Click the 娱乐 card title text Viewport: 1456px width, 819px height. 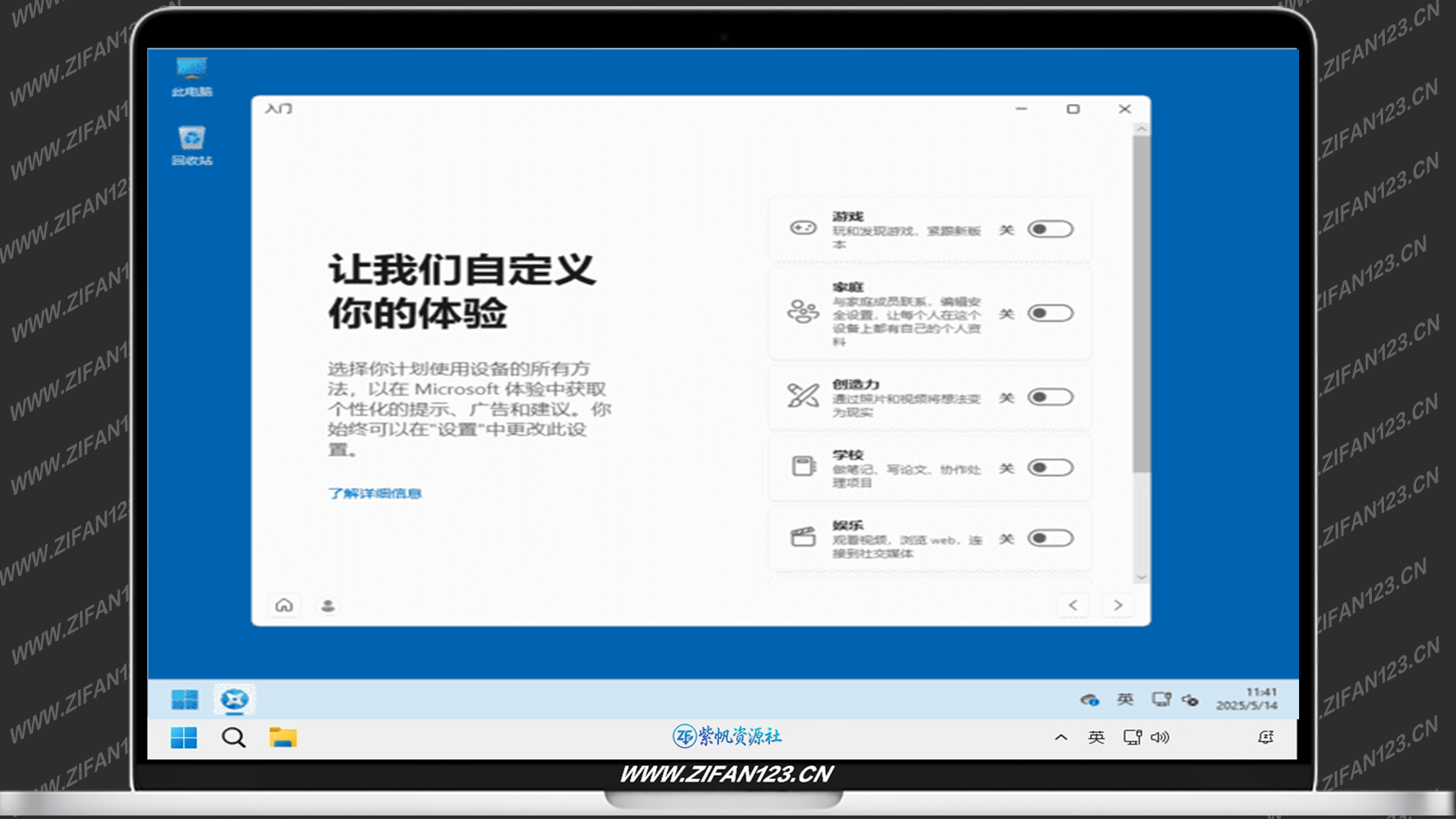848,525
